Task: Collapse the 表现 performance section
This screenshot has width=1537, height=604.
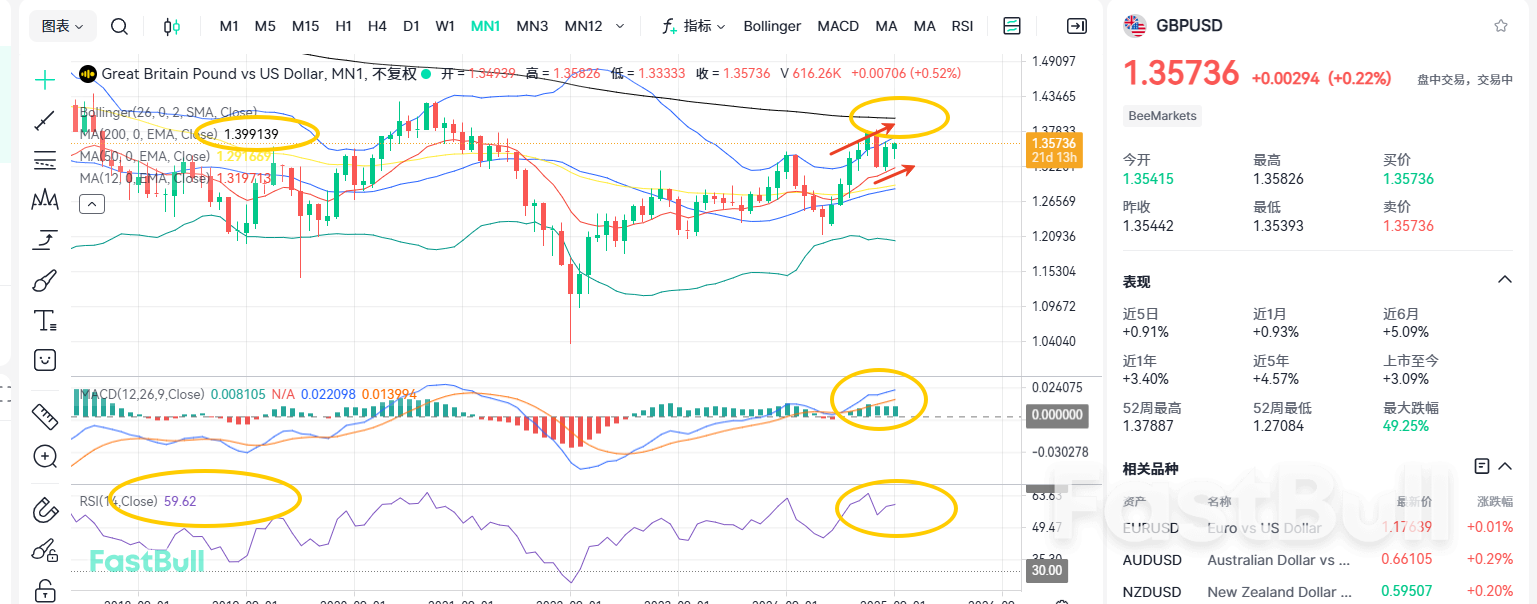Action: tap(1506, 281)
